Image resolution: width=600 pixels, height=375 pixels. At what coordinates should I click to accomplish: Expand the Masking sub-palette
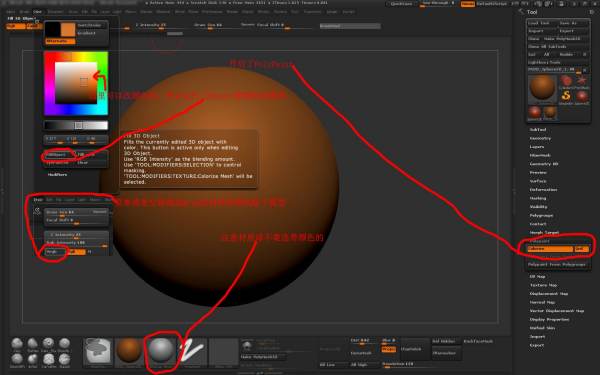point(538,198)
